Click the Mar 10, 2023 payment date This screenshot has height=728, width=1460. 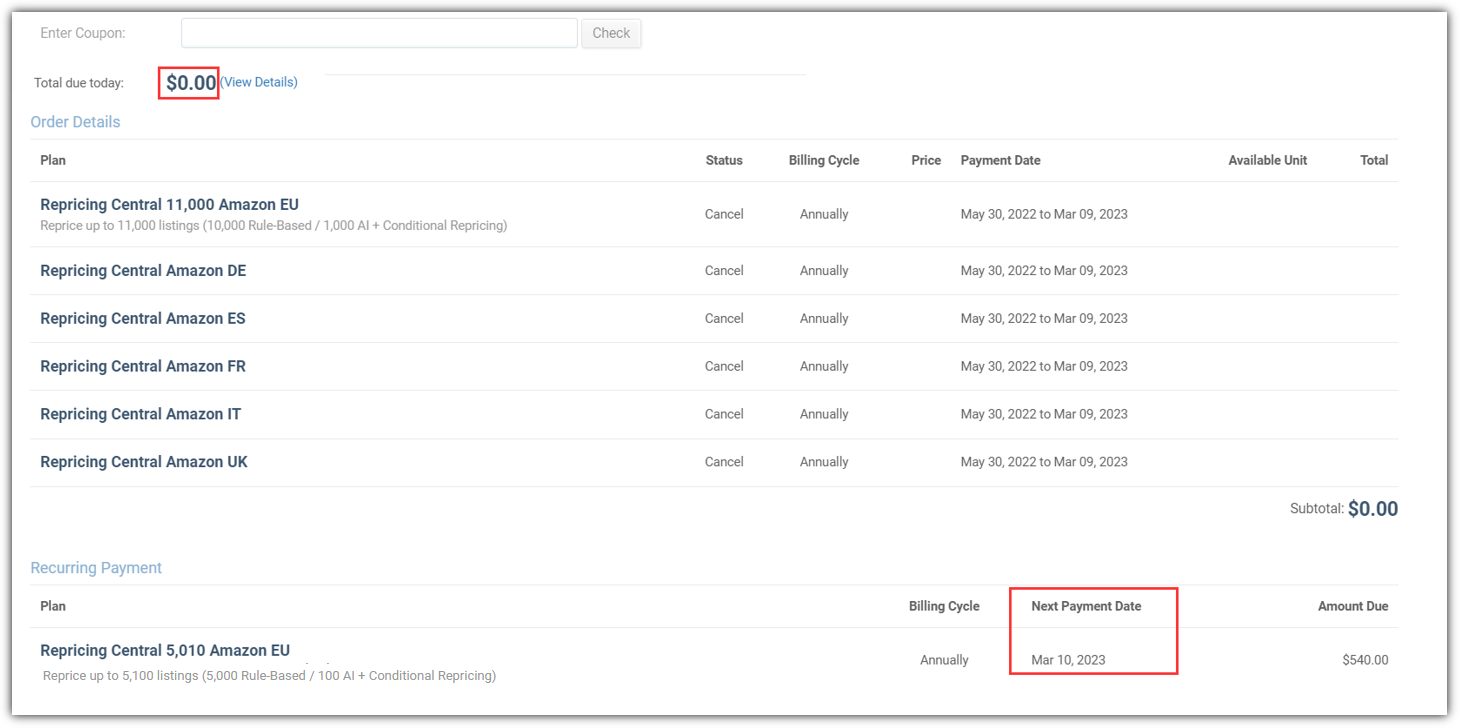pos(1068,660)
